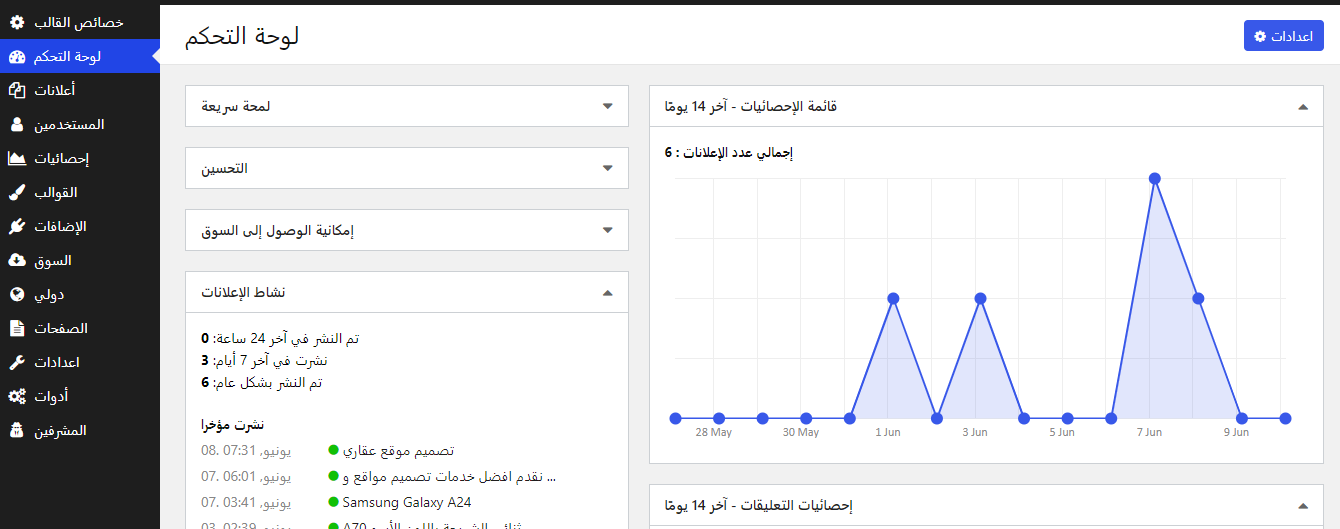Click the highest peak point on chart
Image resolution: width=1340 pixels, height=529 pixels.
1154,179
